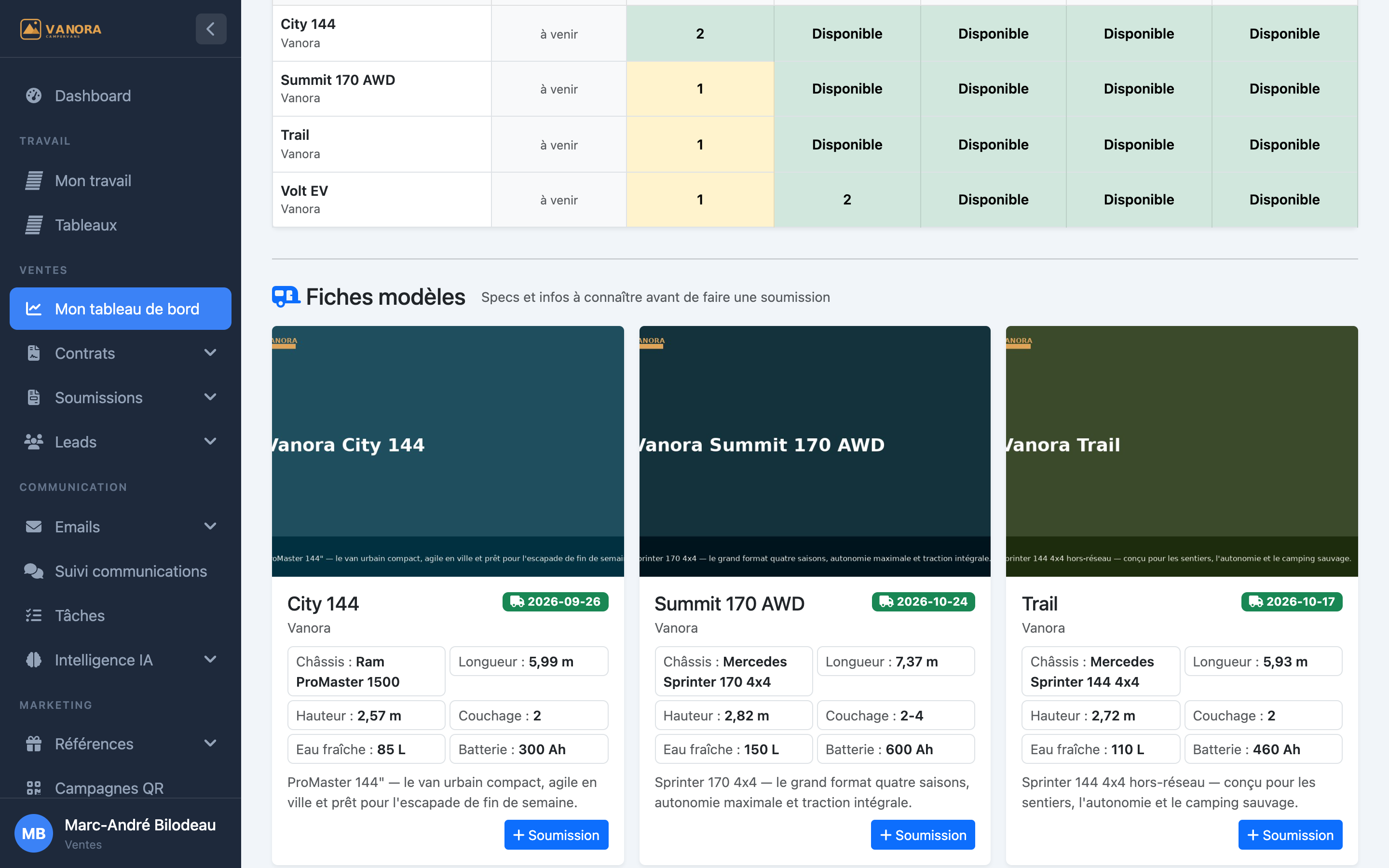This screenshot has height=868, width=1389.
Task: Open Suivi communications page
Action: [x=121, y=570]
